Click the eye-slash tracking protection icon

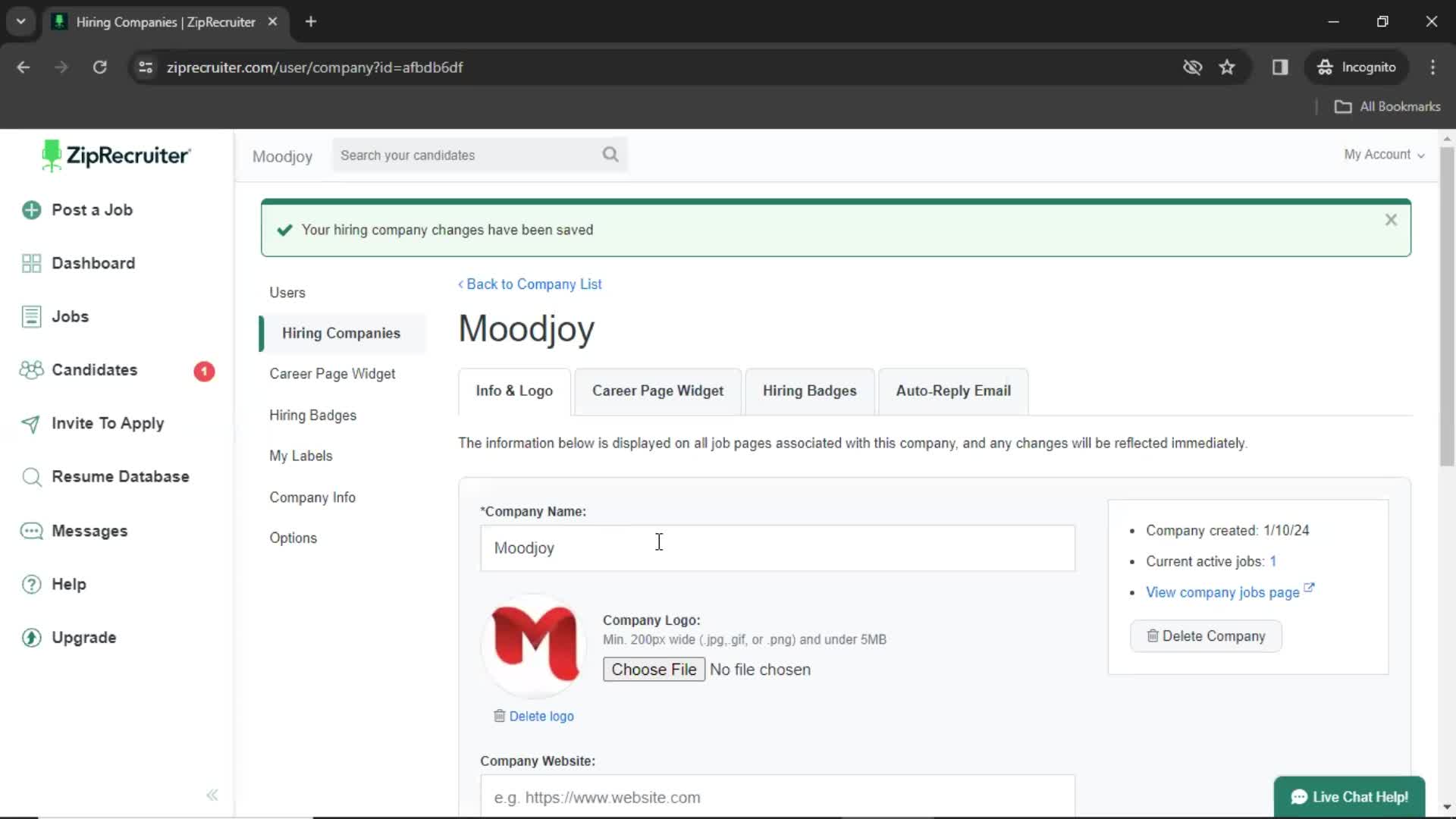tap(1192, 67)
